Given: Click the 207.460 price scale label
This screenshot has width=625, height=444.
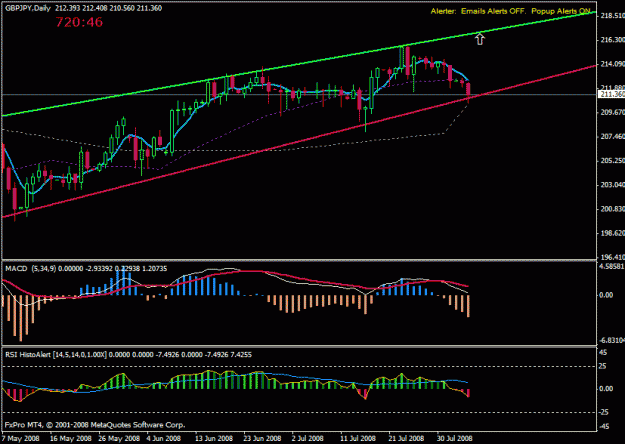Looking at the screenshot, I should 612,136.
